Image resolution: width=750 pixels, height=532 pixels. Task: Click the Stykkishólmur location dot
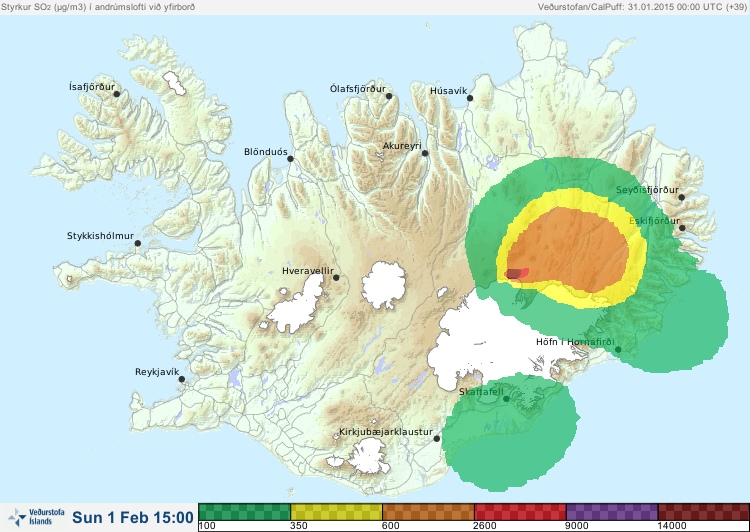point(138,244)
